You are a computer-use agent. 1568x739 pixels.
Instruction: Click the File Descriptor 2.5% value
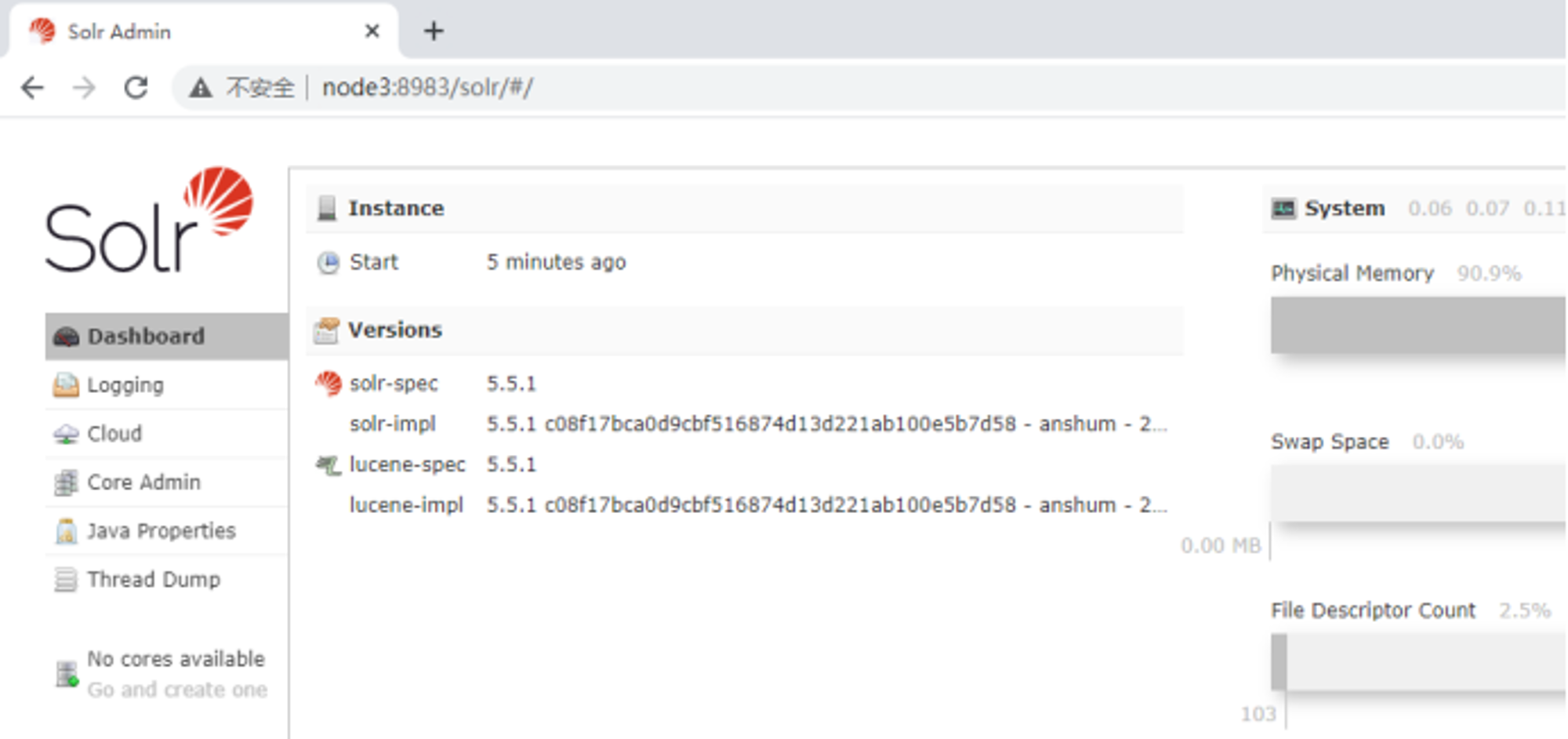pos(1525,611)
